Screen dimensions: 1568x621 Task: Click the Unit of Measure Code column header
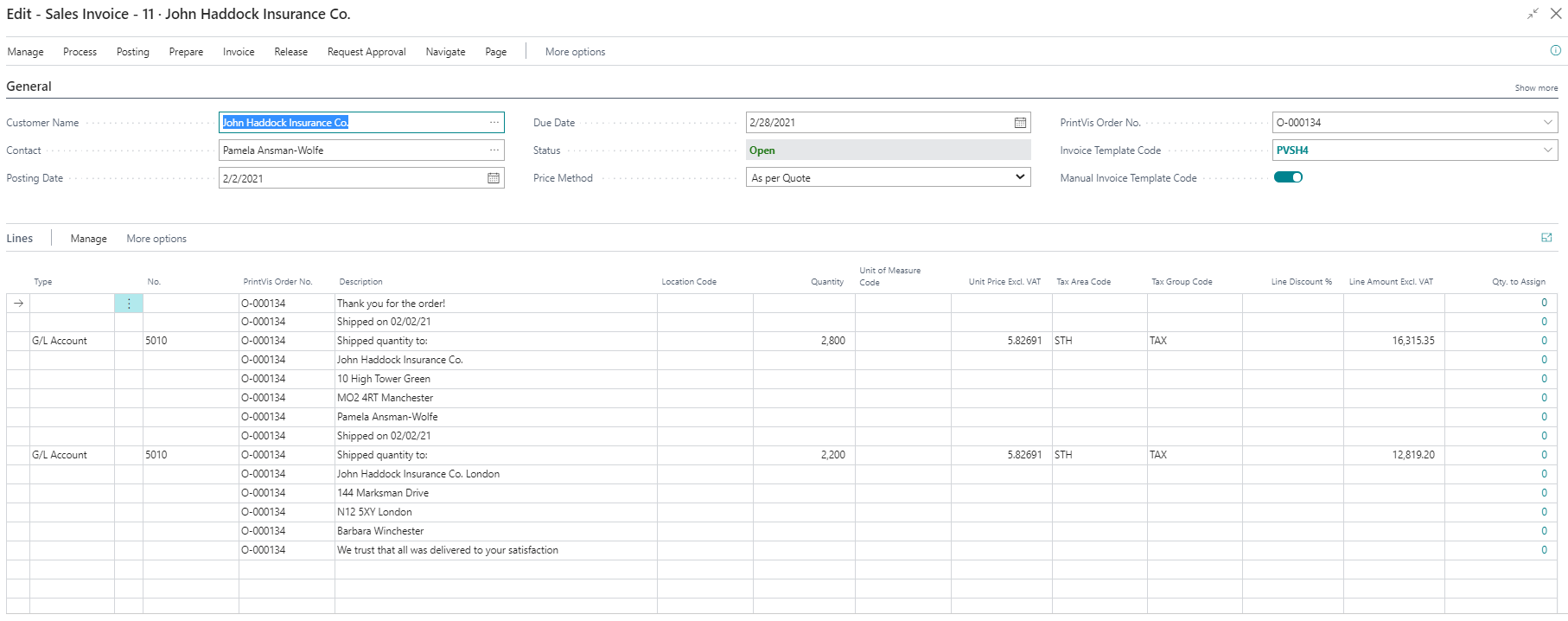pyautogui.click(x=889, y=277)
